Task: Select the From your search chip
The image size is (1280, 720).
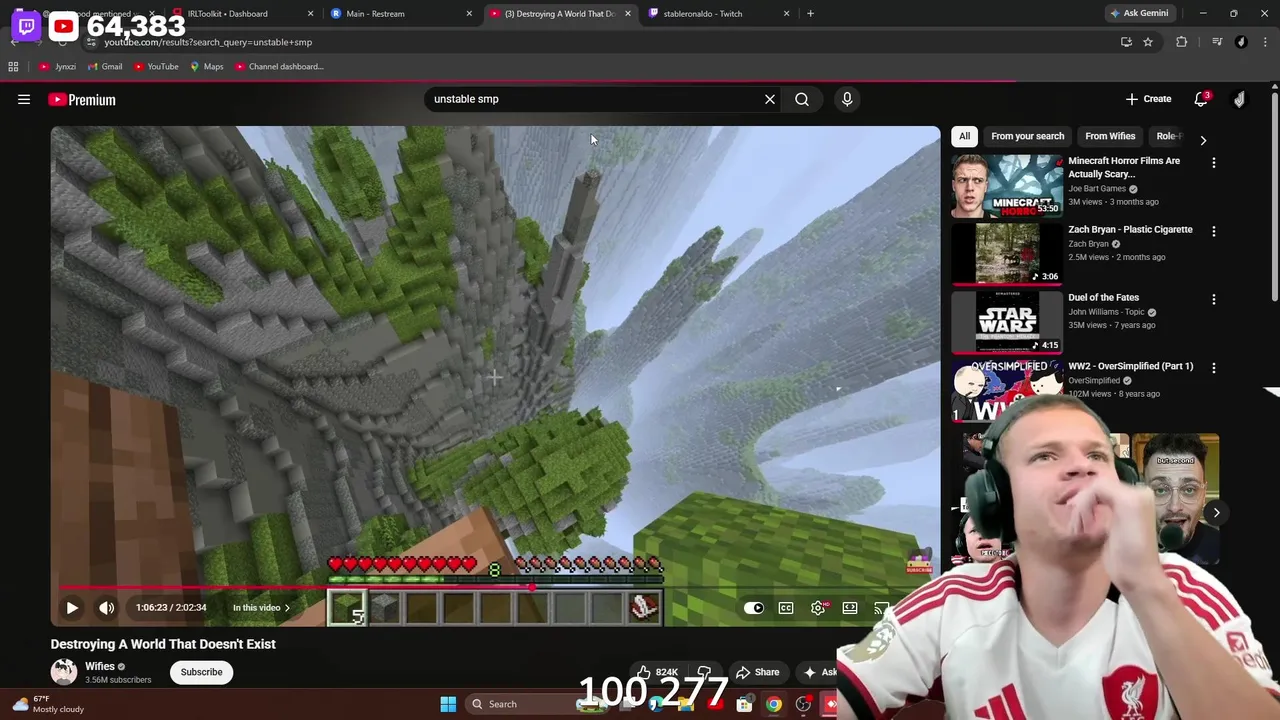Action: (x=1027, y=136)
